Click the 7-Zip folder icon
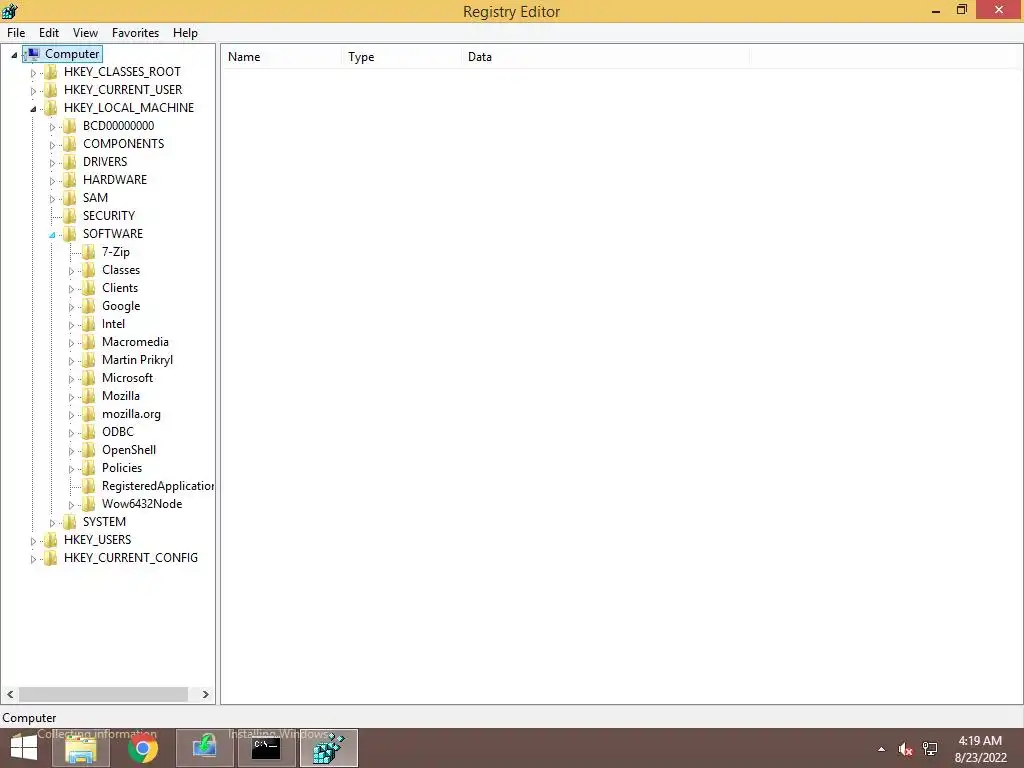Image resolution: width=1024 pixels, height=768 pixels. 89,251
